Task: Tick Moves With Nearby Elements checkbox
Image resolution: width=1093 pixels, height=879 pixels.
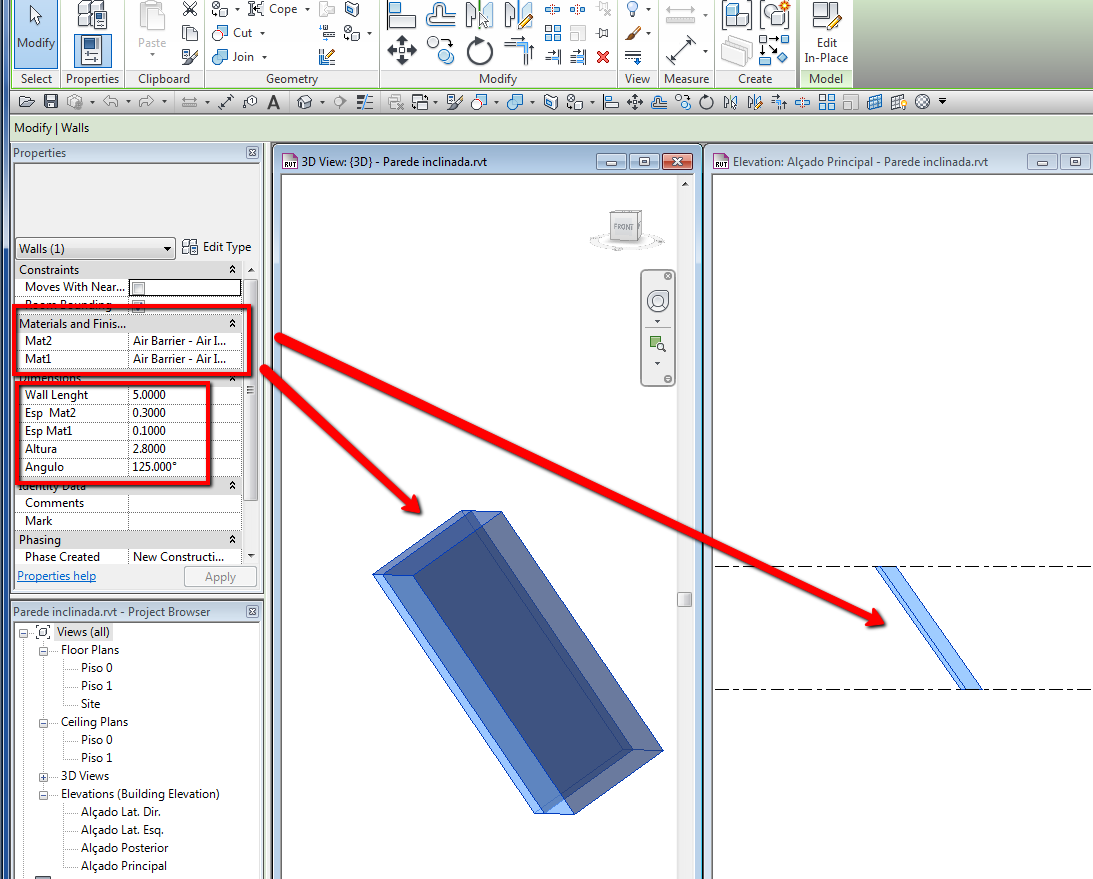Action: pos(139,288)
